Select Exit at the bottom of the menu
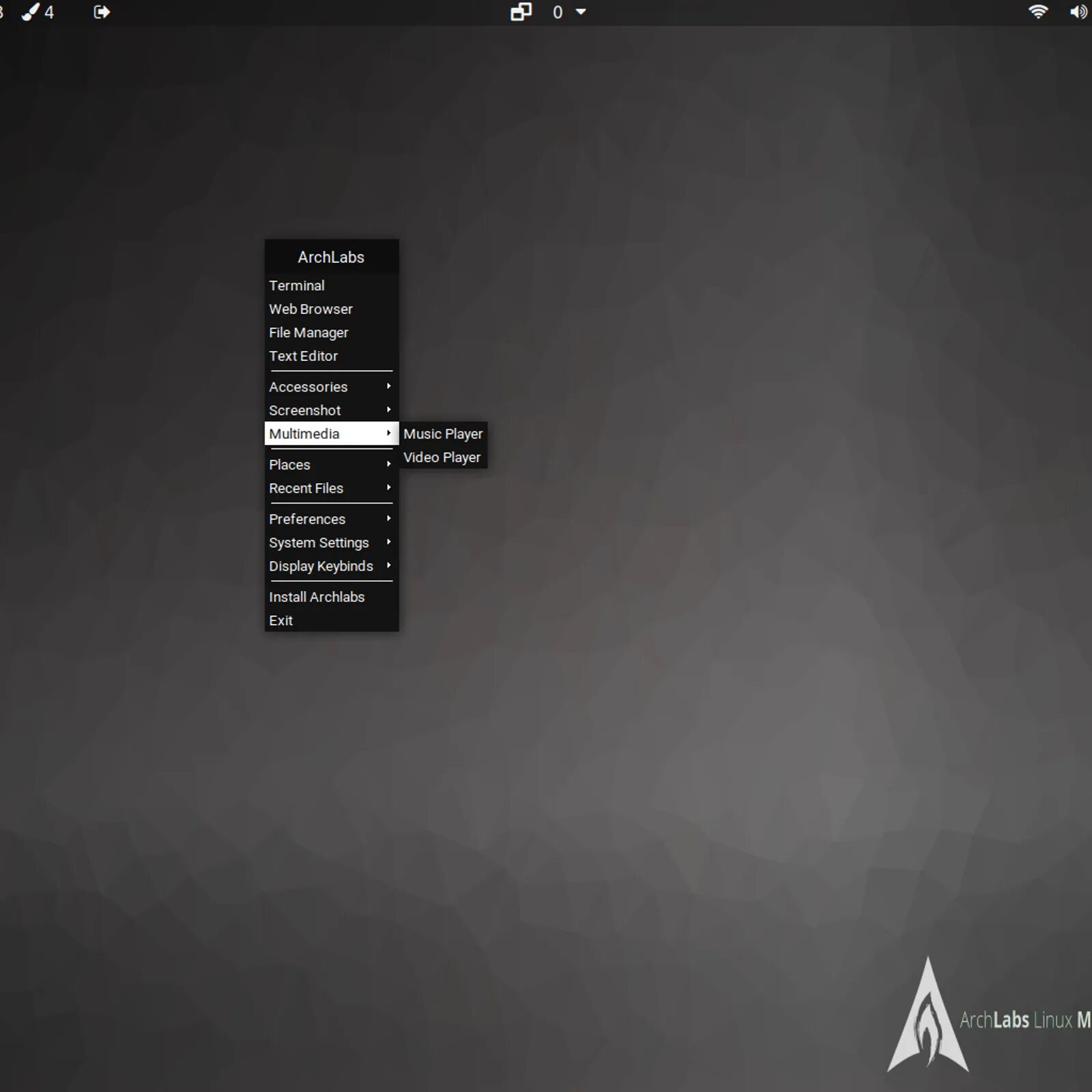 click(x=332, y=620)
